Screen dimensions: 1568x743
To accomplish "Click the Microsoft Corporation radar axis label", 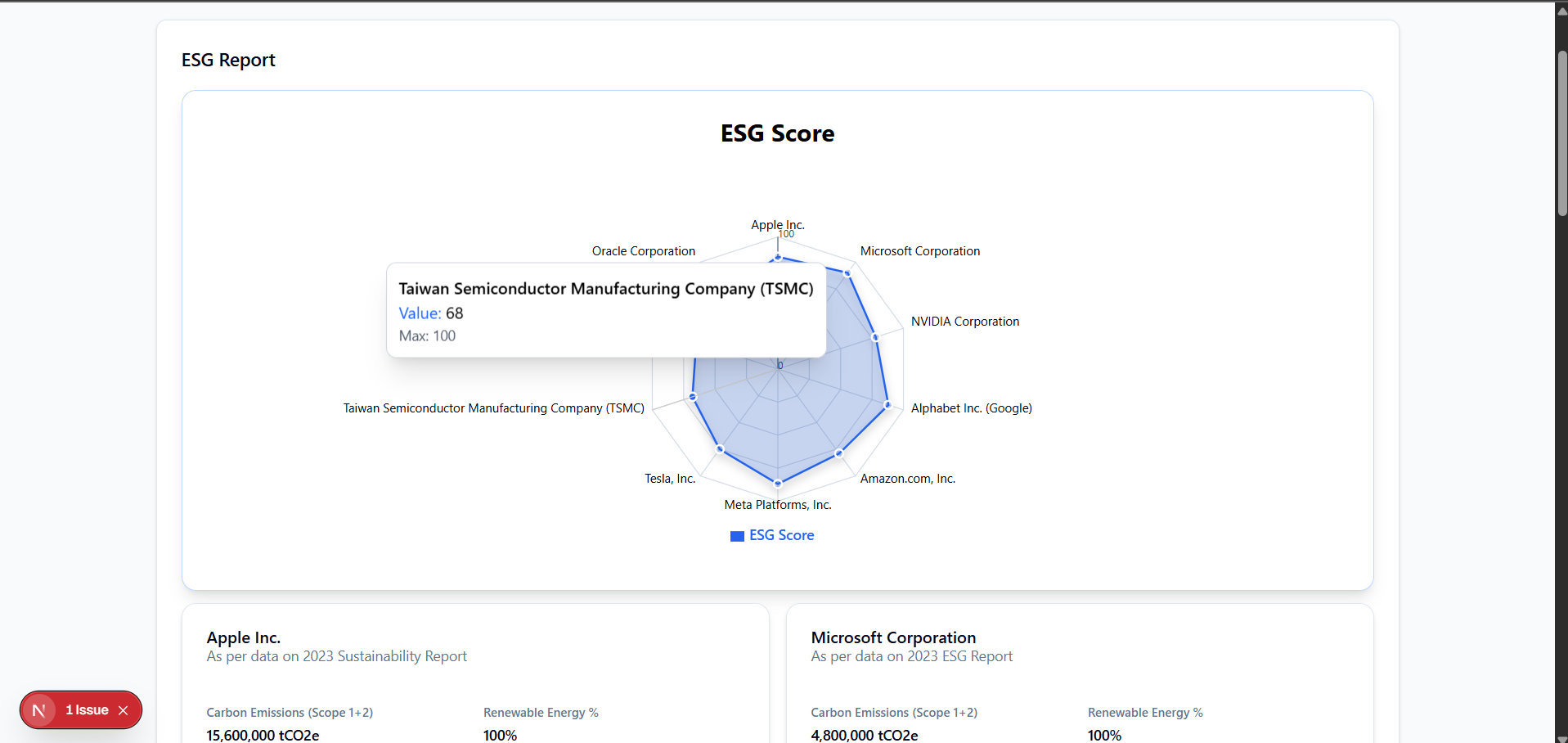I will coord(920,251).
